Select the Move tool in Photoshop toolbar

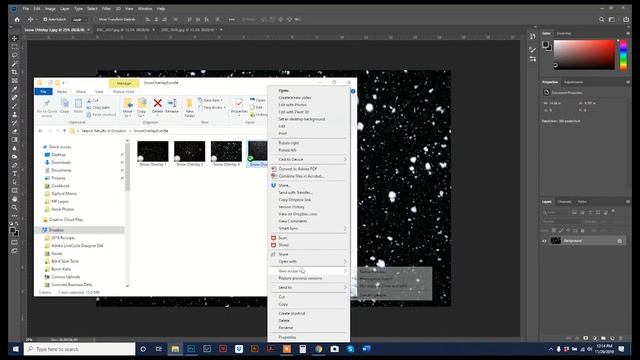pyautogui.click(x=15, y=38)
